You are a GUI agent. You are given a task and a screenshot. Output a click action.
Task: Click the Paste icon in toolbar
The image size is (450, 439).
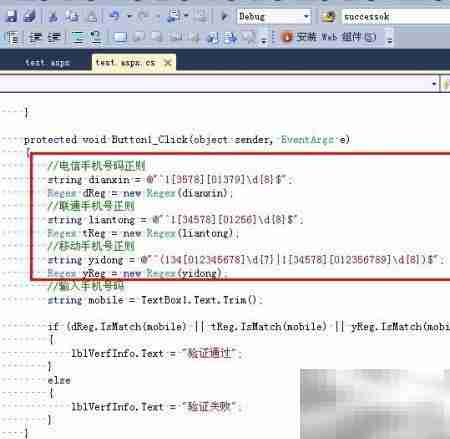pos(92,16)
